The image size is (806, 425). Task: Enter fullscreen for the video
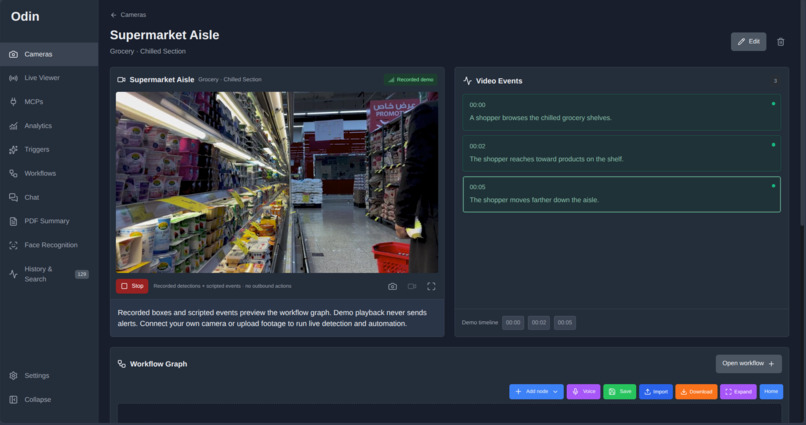coord(431,287)
